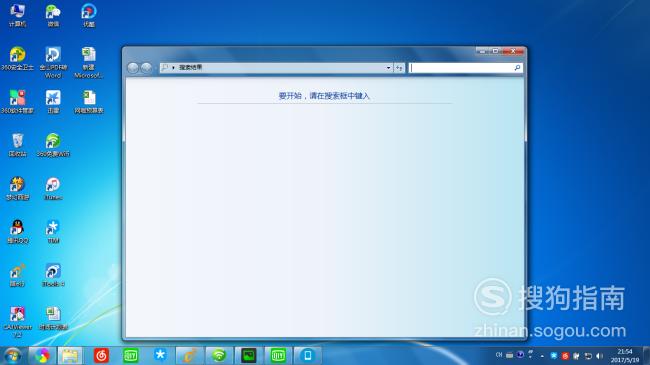Screen dimensions: 650x365
Task: Open the iTunes desktop shortcut
Action: point(53,189)
